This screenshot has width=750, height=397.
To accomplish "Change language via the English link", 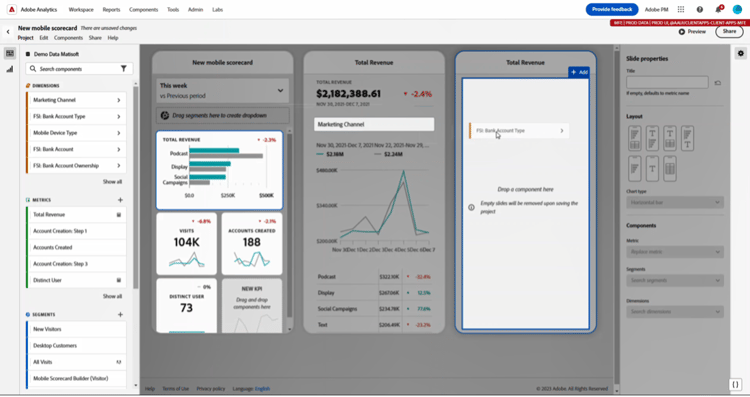I will pyautogui.click(x=262, y=389).
